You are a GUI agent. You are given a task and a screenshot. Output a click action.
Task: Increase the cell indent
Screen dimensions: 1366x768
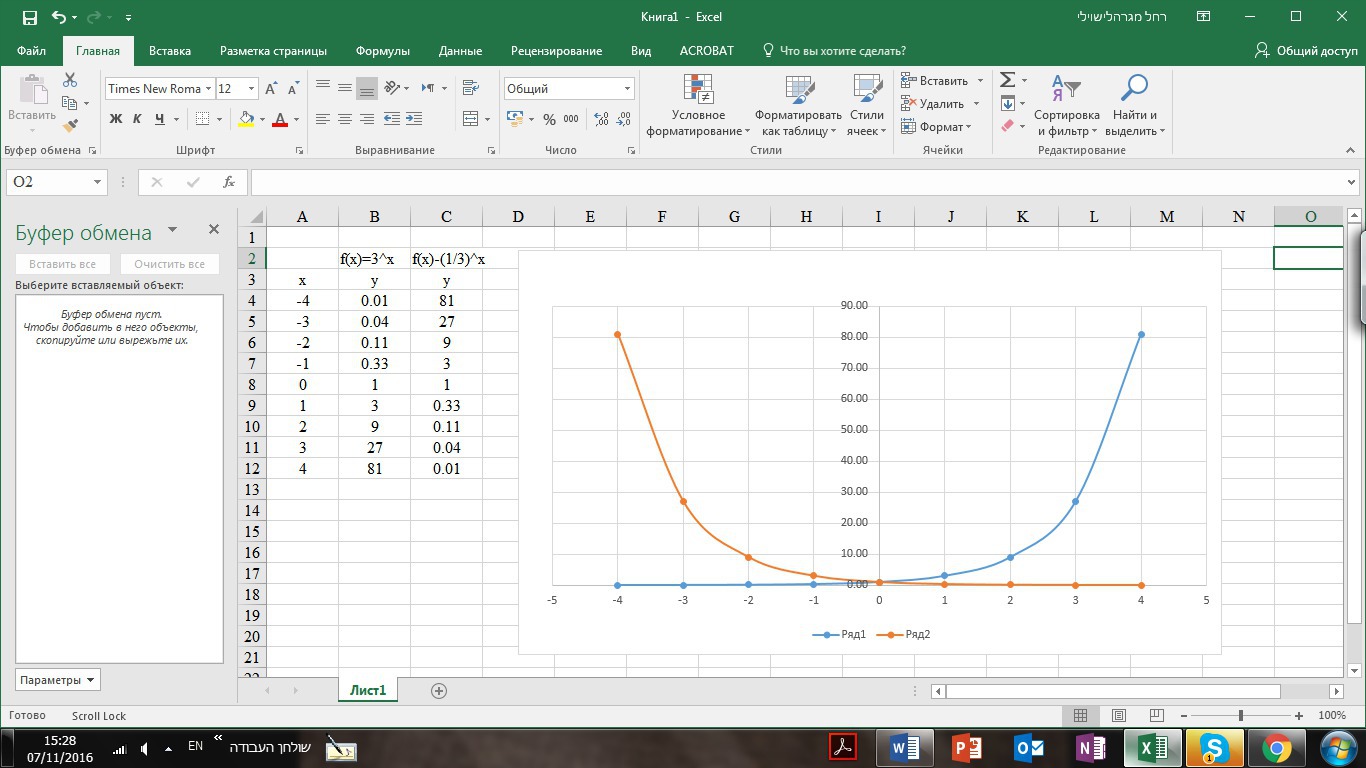(413, 119)
